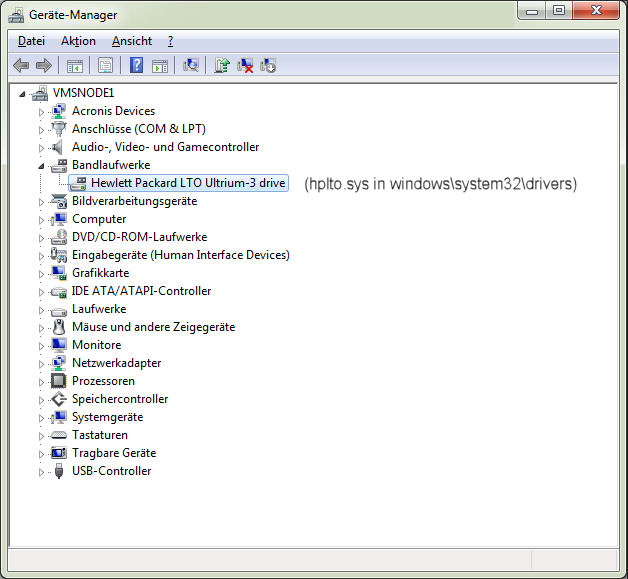Click the Back arrow in toolbar
The height and width of the screenshot is (579, 628).
[21, 66]
